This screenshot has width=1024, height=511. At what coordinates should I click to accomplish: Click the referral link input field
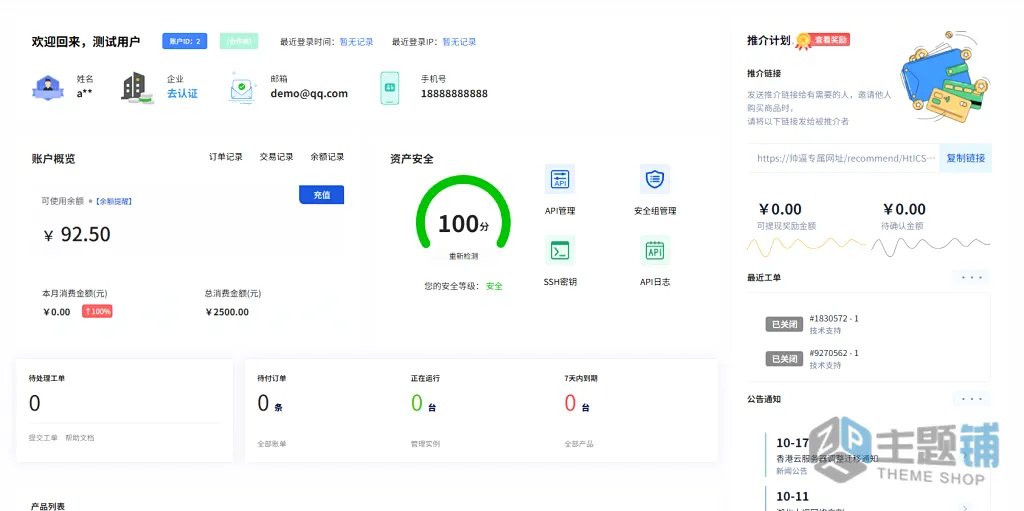[844, 158]
